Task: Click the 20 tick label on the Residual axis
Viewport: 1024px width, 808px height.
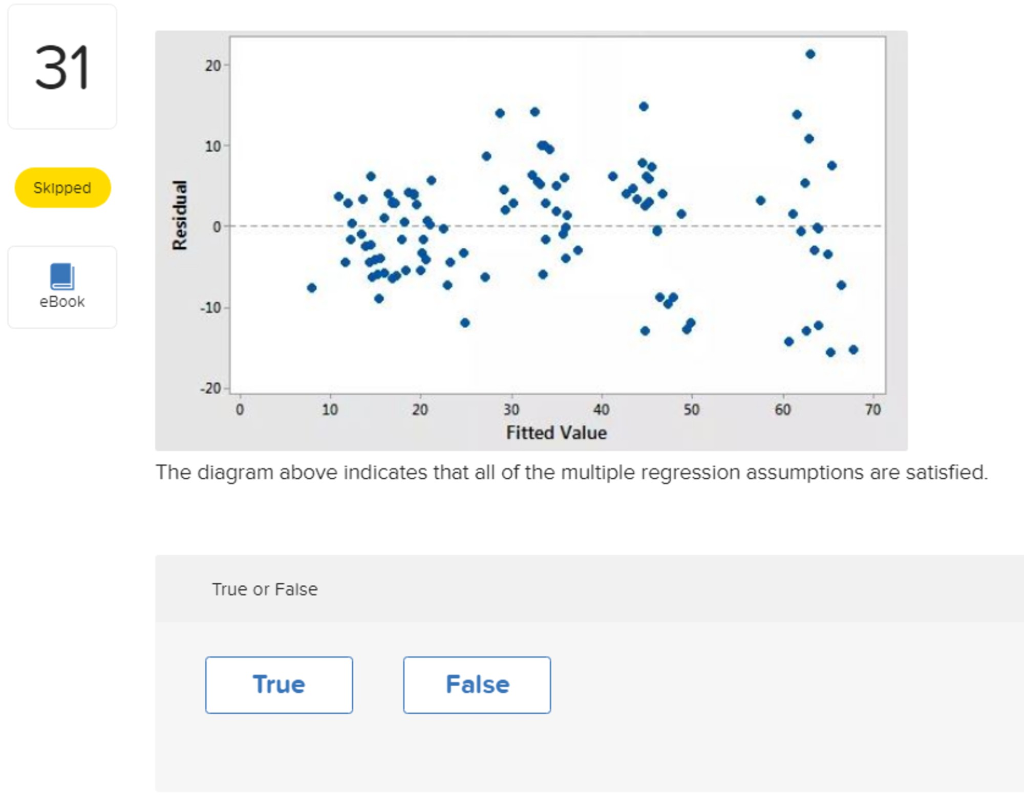Action: pyautogui.click(x=213, y=65)
